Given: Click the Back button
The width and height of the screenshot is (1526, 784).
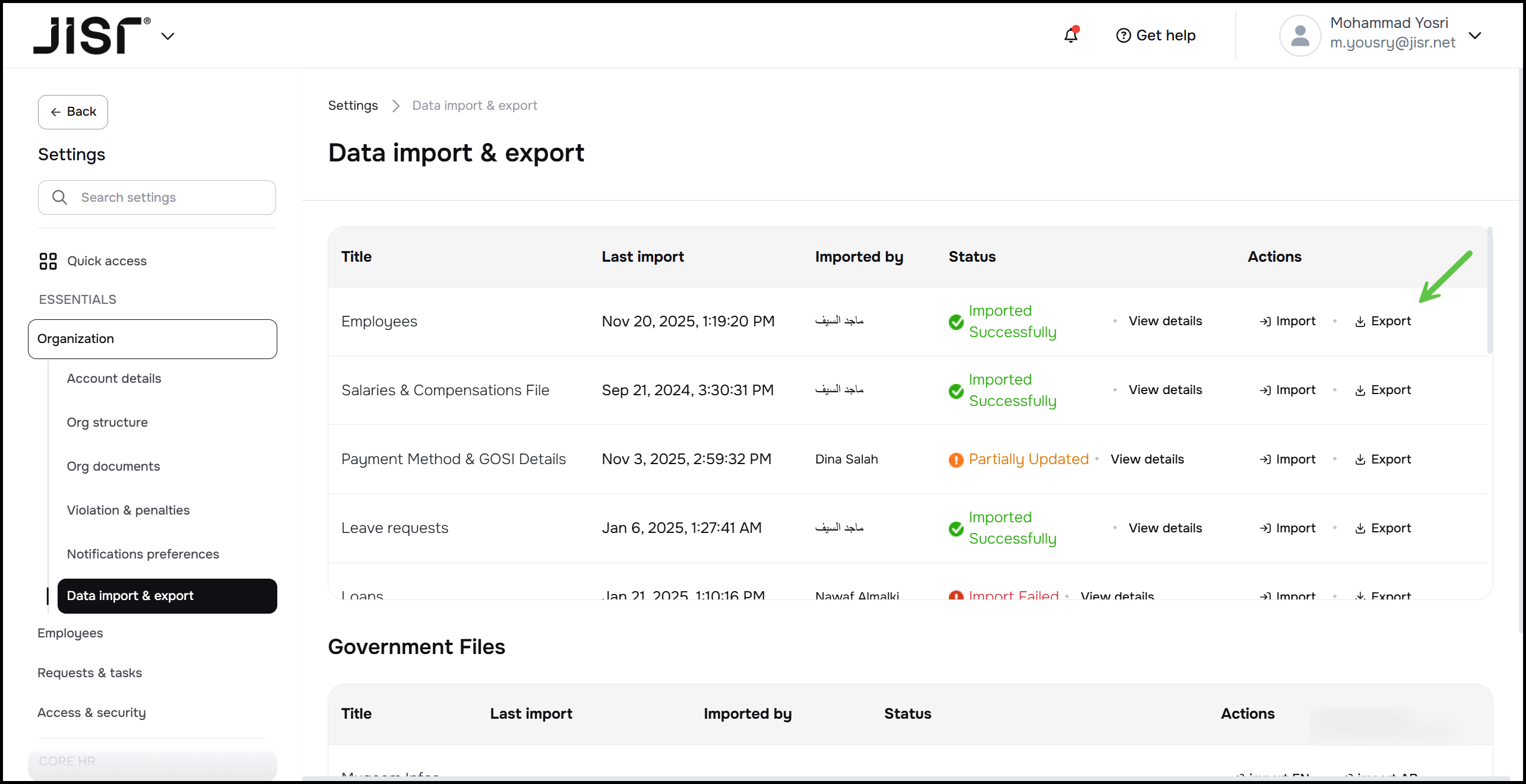Looking at the screenshot, I should click(73, 112).
